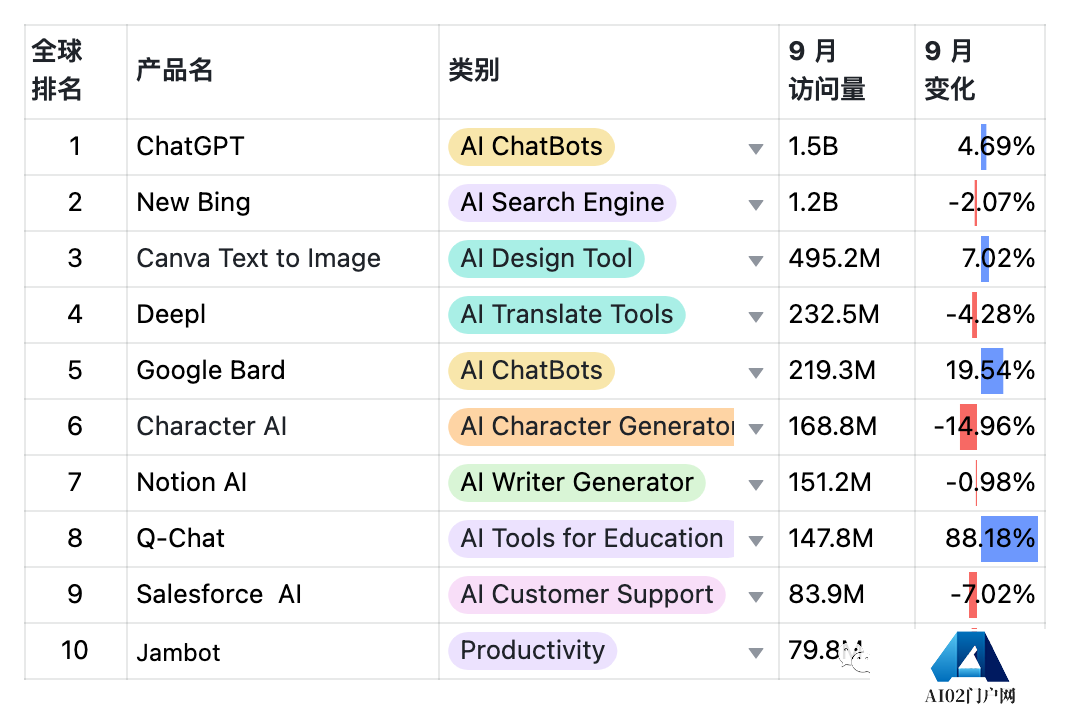Image resolution: width=1070 pixels, height=704 pixels.
Task: Select the Salesforce AI product cell
Action: pyautogui.click(x=219, y=594)
